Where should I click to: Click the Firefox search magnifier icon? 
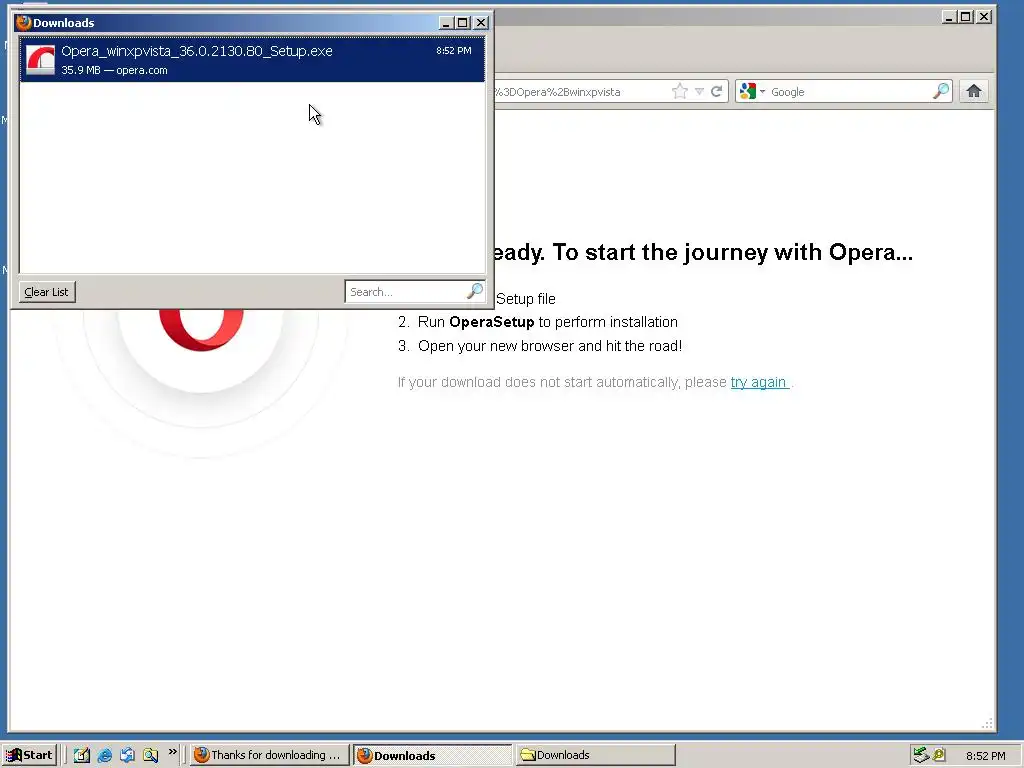point(941,91)
